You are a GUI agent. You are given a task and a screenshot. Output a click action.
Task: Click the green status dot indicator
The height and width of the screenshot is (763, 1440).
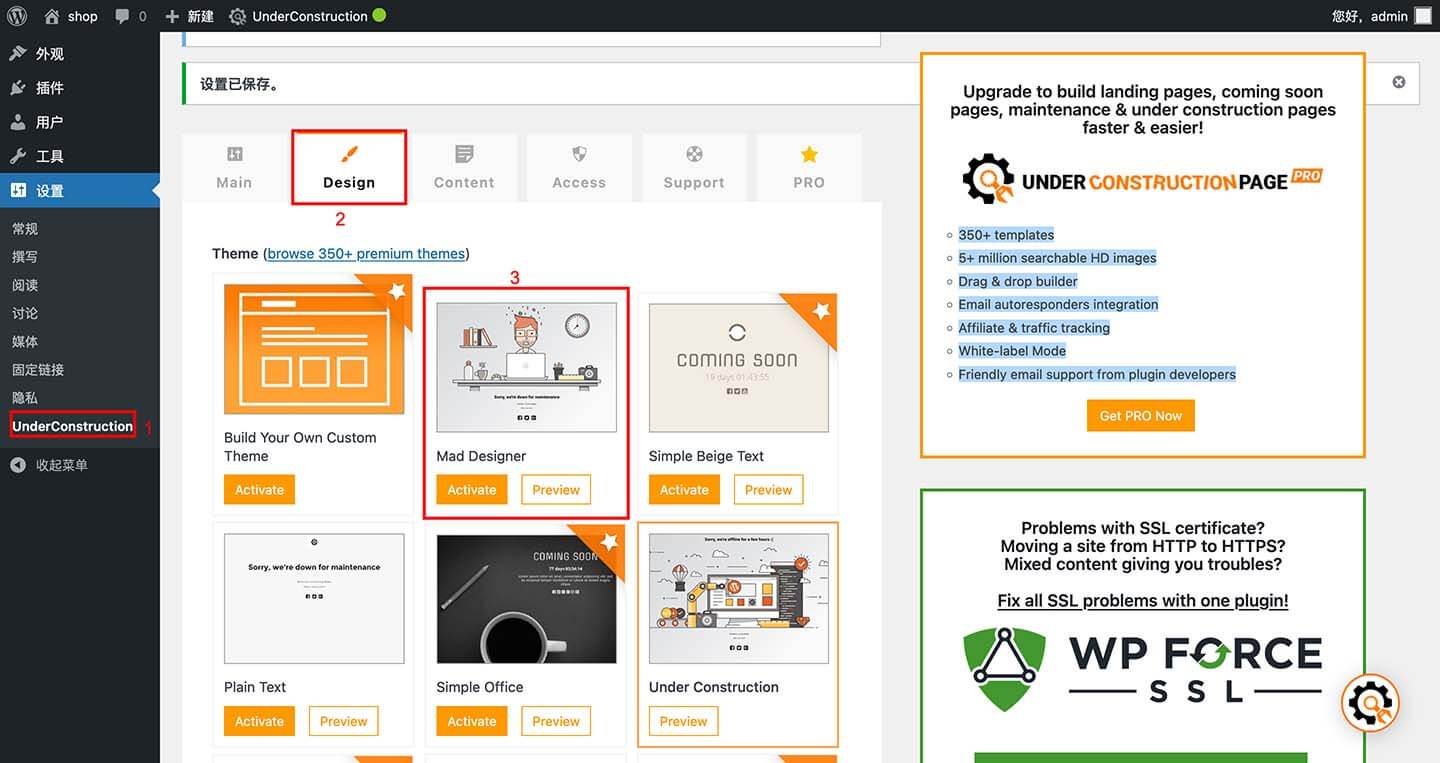click(379, 15)
